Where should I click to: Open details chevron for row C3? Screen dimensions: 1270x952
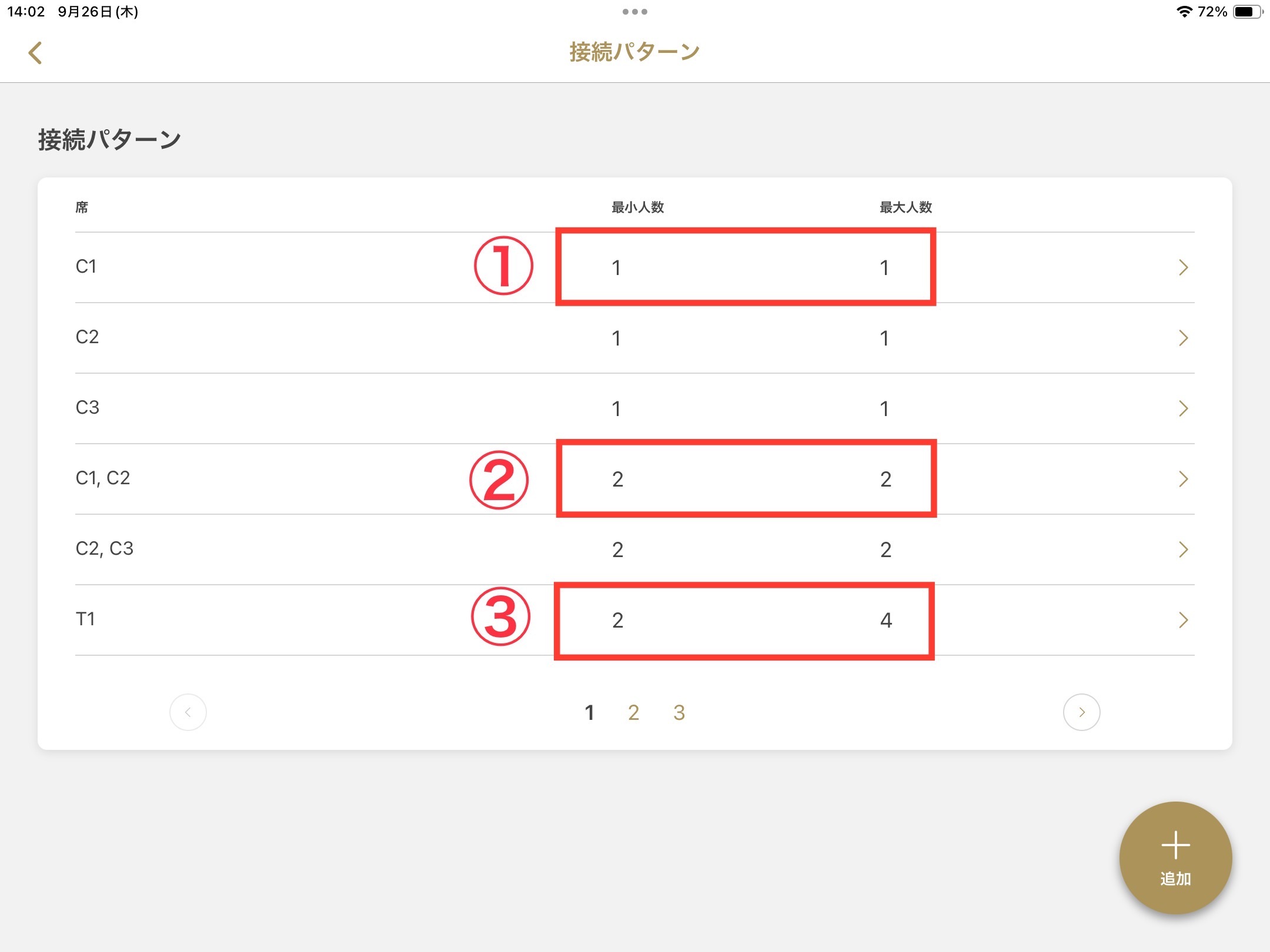[x=1184, y=408]
